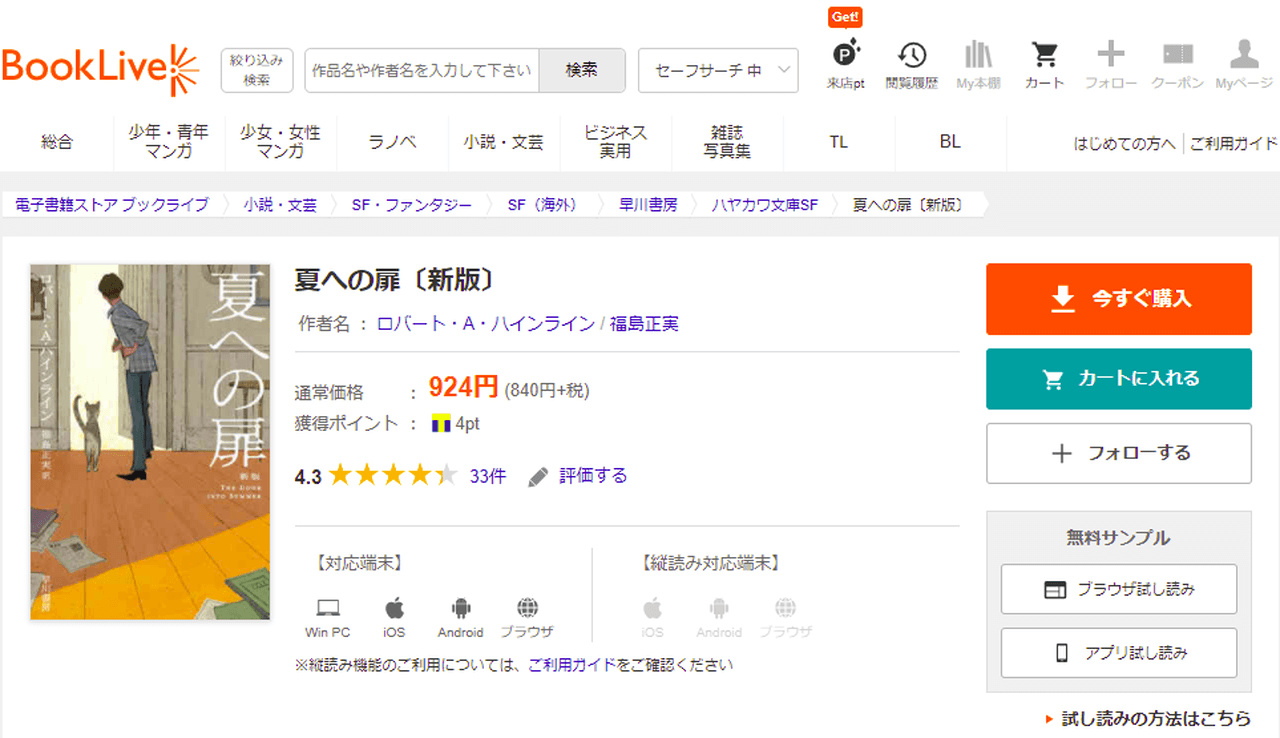Click 評価する pencil review link
This screenshot has height=738, width=1280.
coord(578,476)
